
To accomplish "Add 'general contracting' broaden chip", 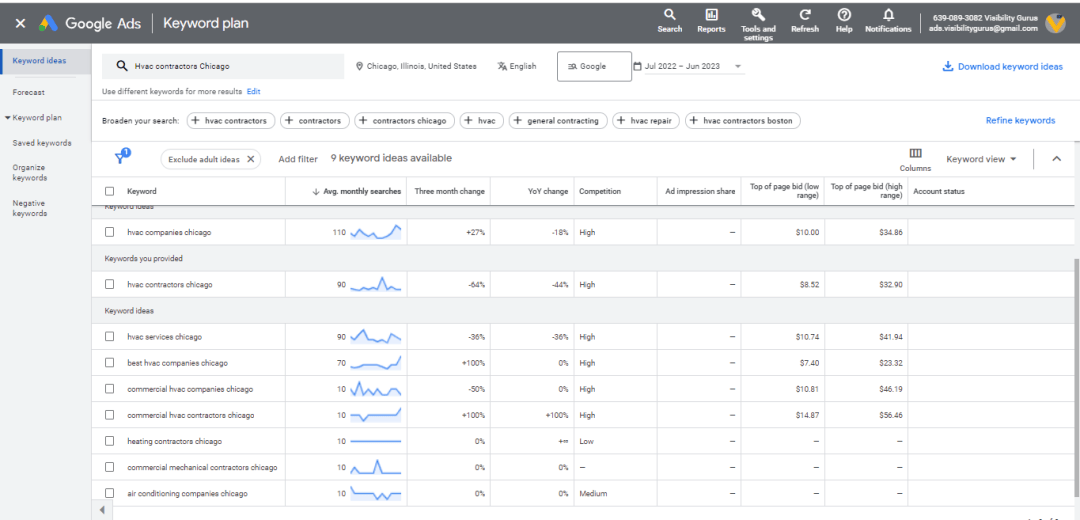I will [559, 121].
